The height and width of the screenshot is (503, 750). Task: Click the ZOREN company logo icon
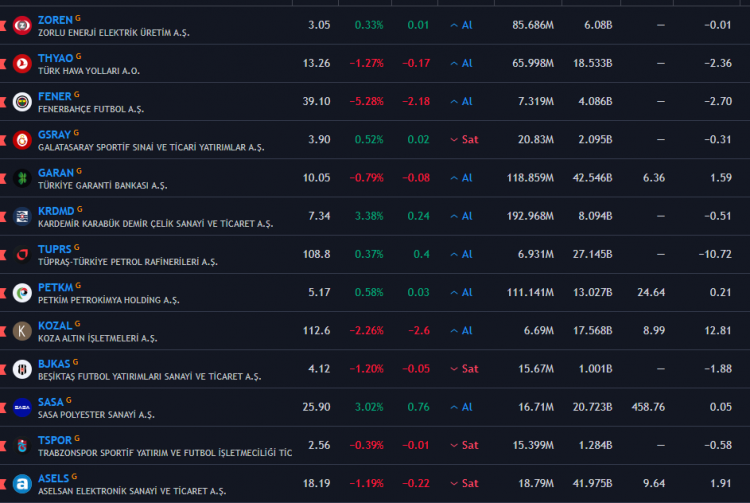(x=22, y=25)
